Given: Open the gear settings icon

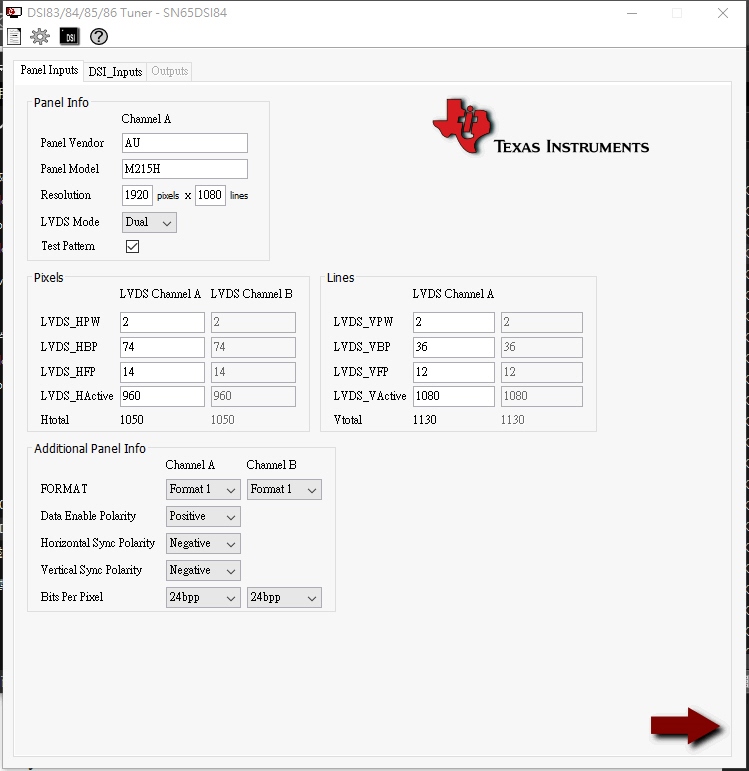Looking at the screenshot, I should (x=40, y=36).
